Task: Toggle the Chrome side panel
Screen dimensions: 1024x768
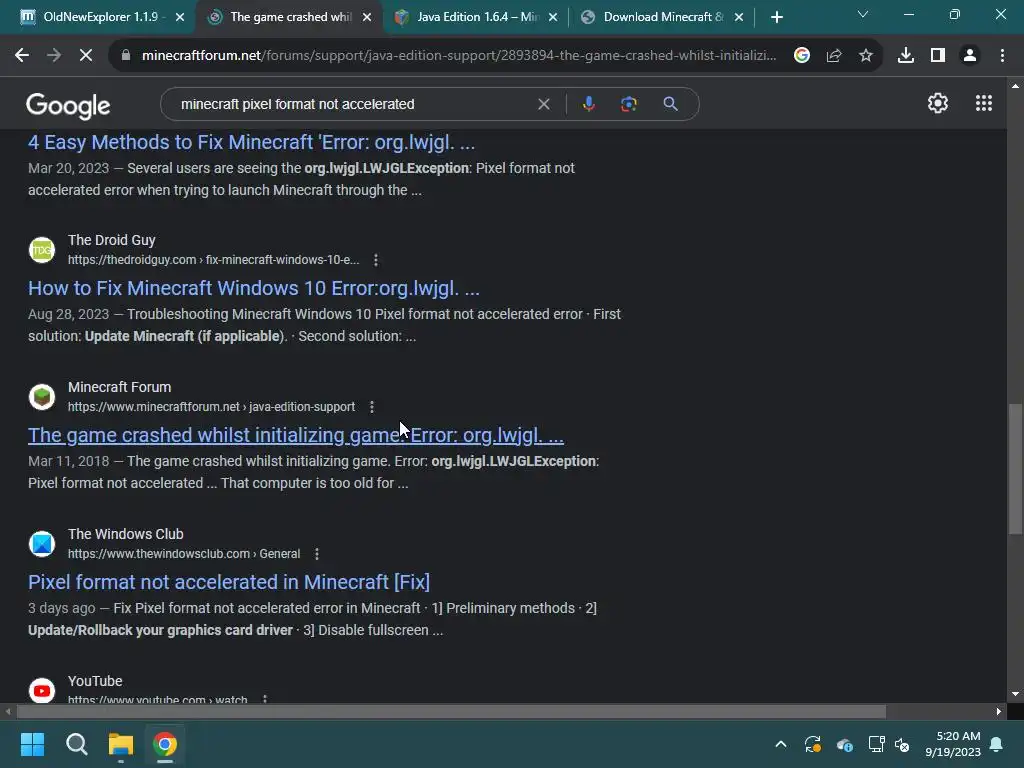Action: coord(938,56)
